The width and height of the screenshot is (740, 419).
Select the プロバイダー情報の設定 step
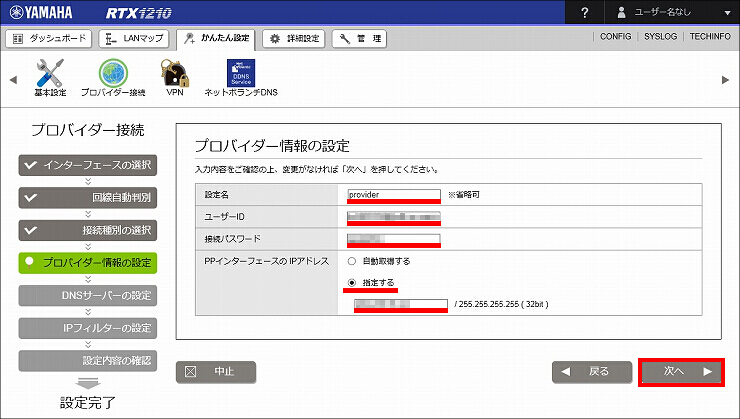pos(88,263)
